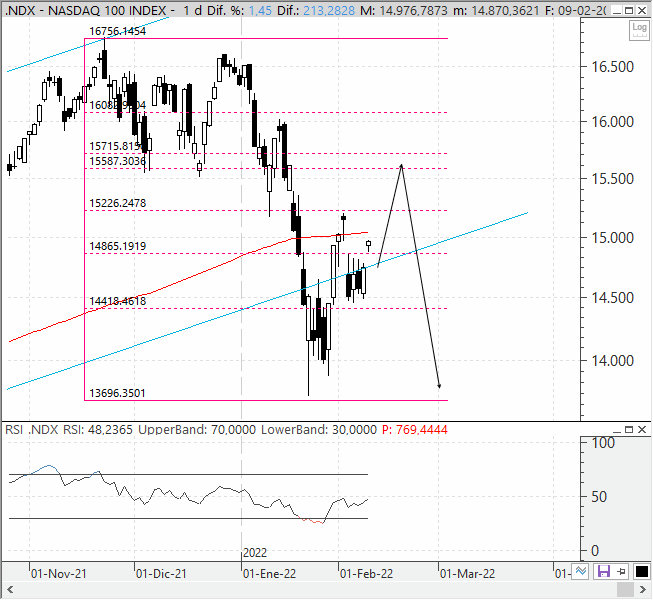Maximize the RSI indicator panel
Image resolution: width=653 pixels, height=600 pixels.
629,430
